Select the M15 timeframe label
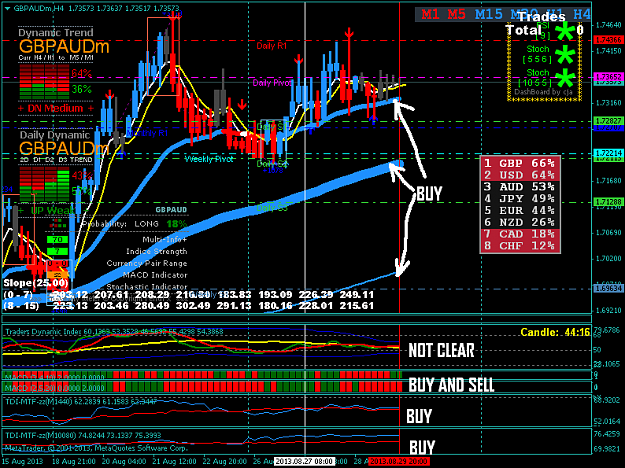The width and height of the screenshot is (625, 468). click(x=489, y=14)
